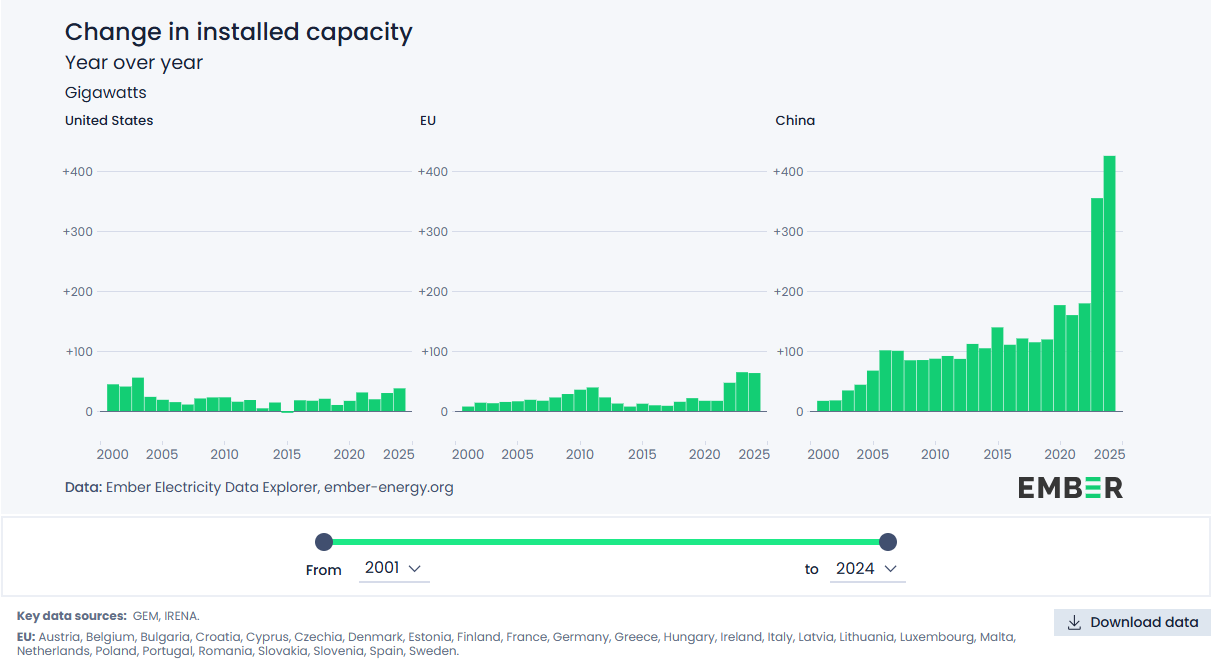Select the China chart title
This screenshot has height=672, width=1218.
pyautogui.click(x=795, y=120)
